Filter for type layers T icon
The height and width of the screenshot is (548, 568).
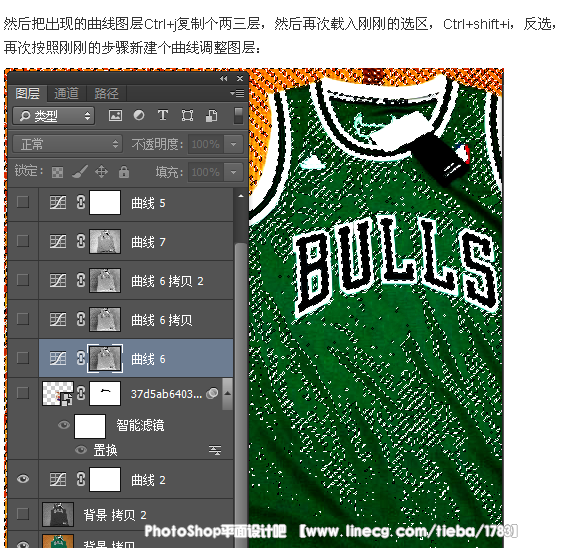163,116
